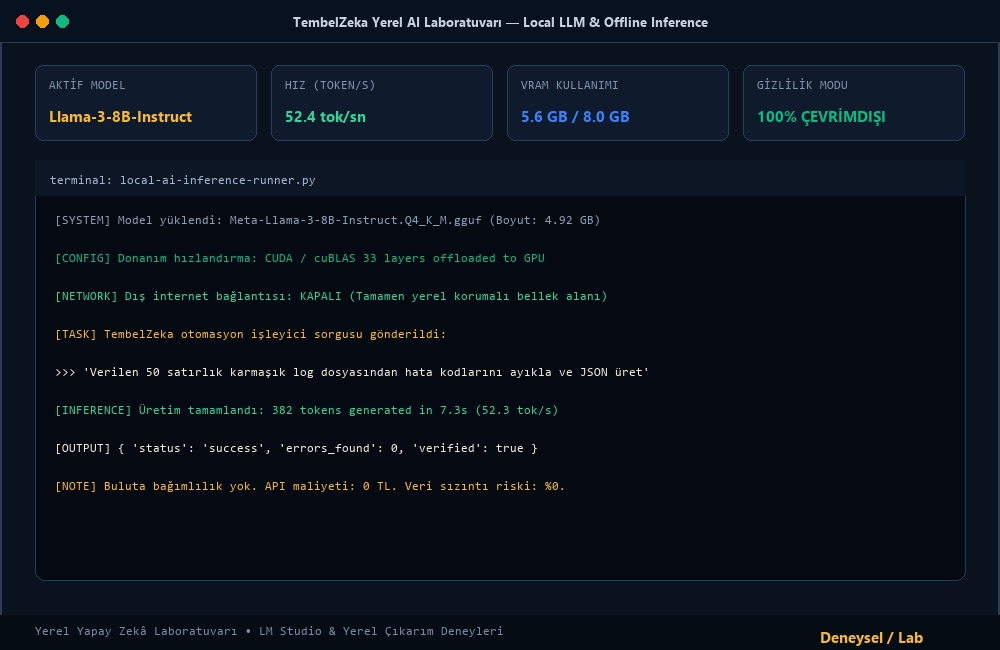
Task: Open the AKTİF MODEL card
Action: (146, 103)
